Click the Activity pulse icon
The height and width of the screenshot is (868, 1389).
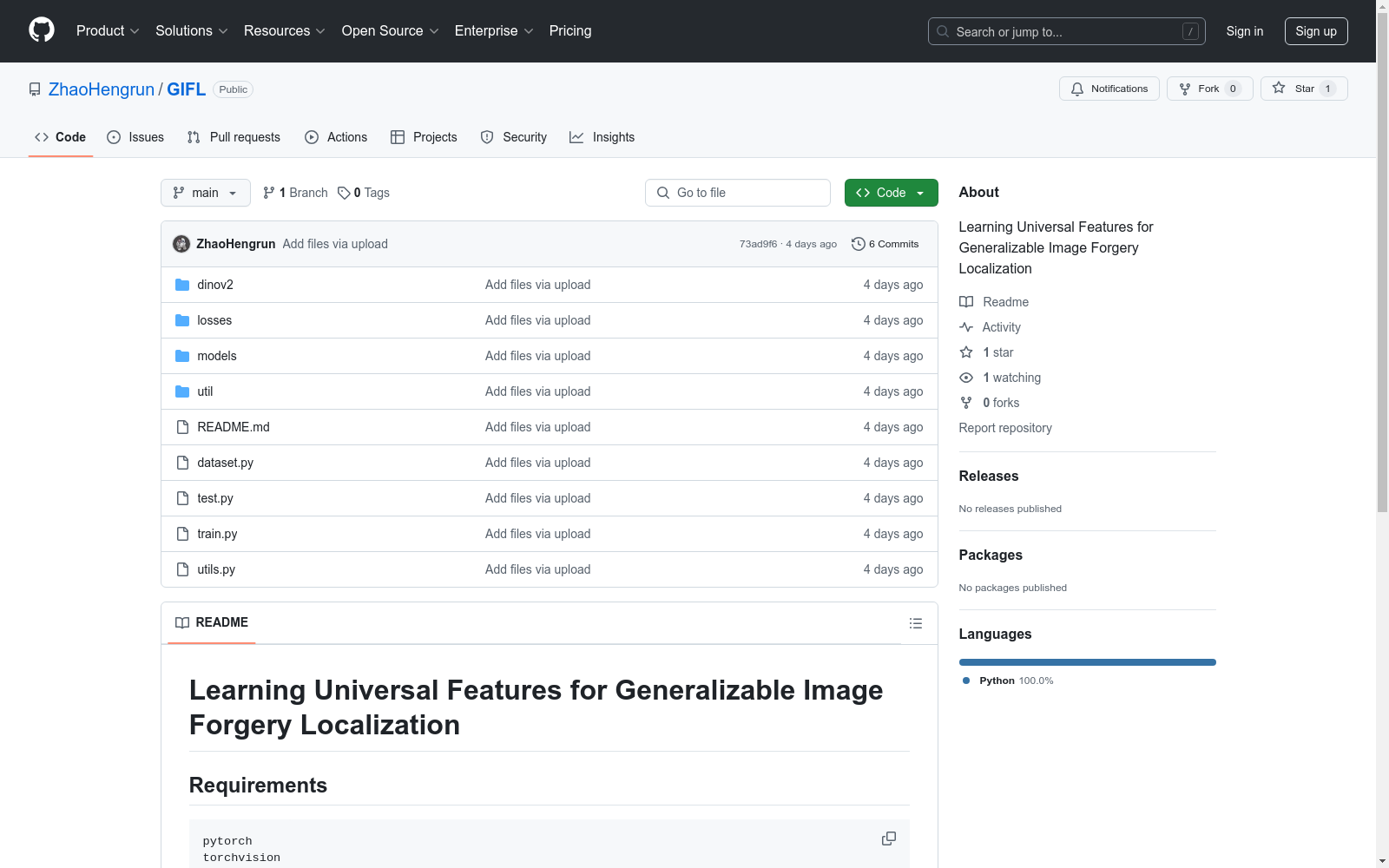pyautogui.click(x=966, y=327)
